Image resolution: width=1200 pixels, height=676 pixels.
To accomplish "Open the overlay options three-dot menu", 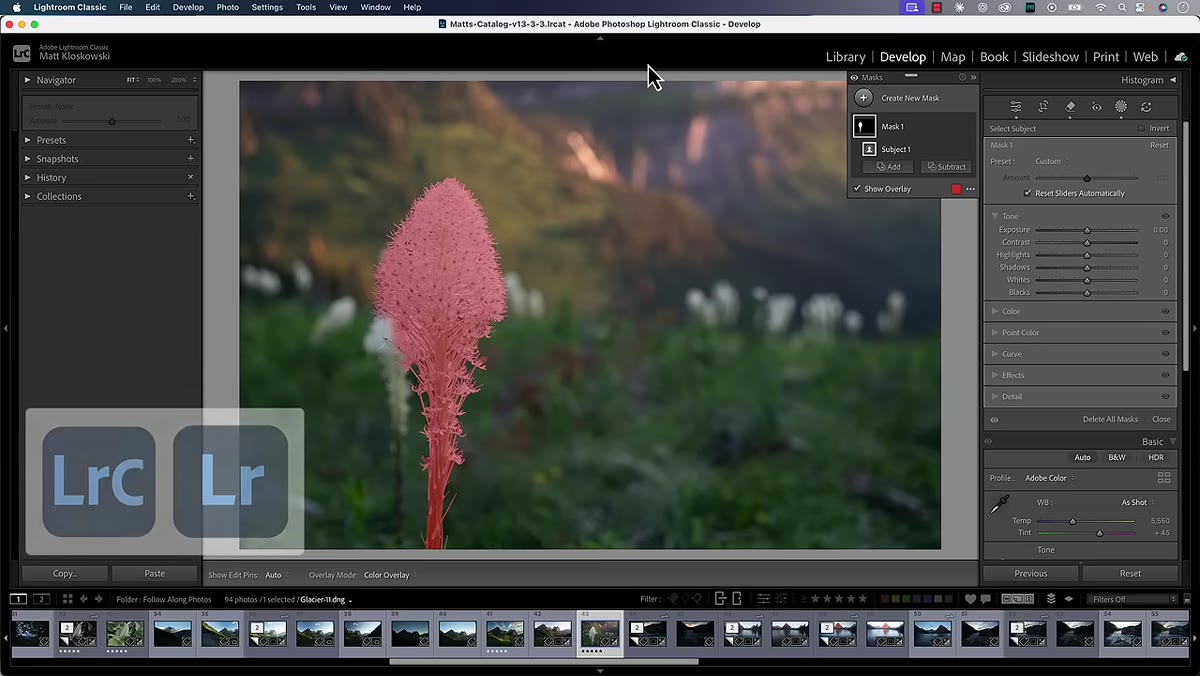I will [970, 189].
